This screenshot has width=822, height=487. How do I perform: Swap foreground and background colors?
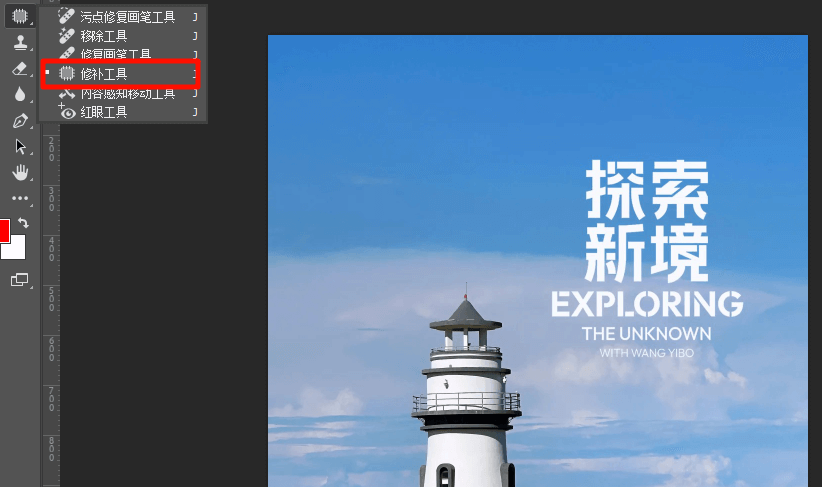tap(24, 222)
